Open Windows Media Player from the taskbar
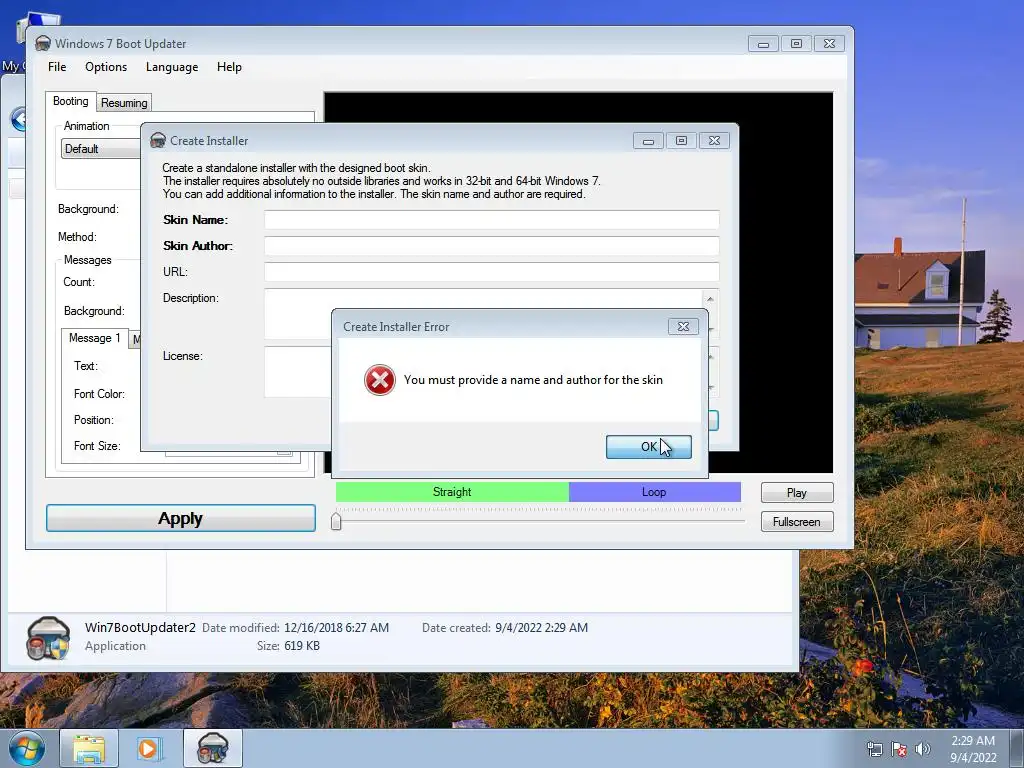The image size is (1024, 768). (x=150, y=748)
